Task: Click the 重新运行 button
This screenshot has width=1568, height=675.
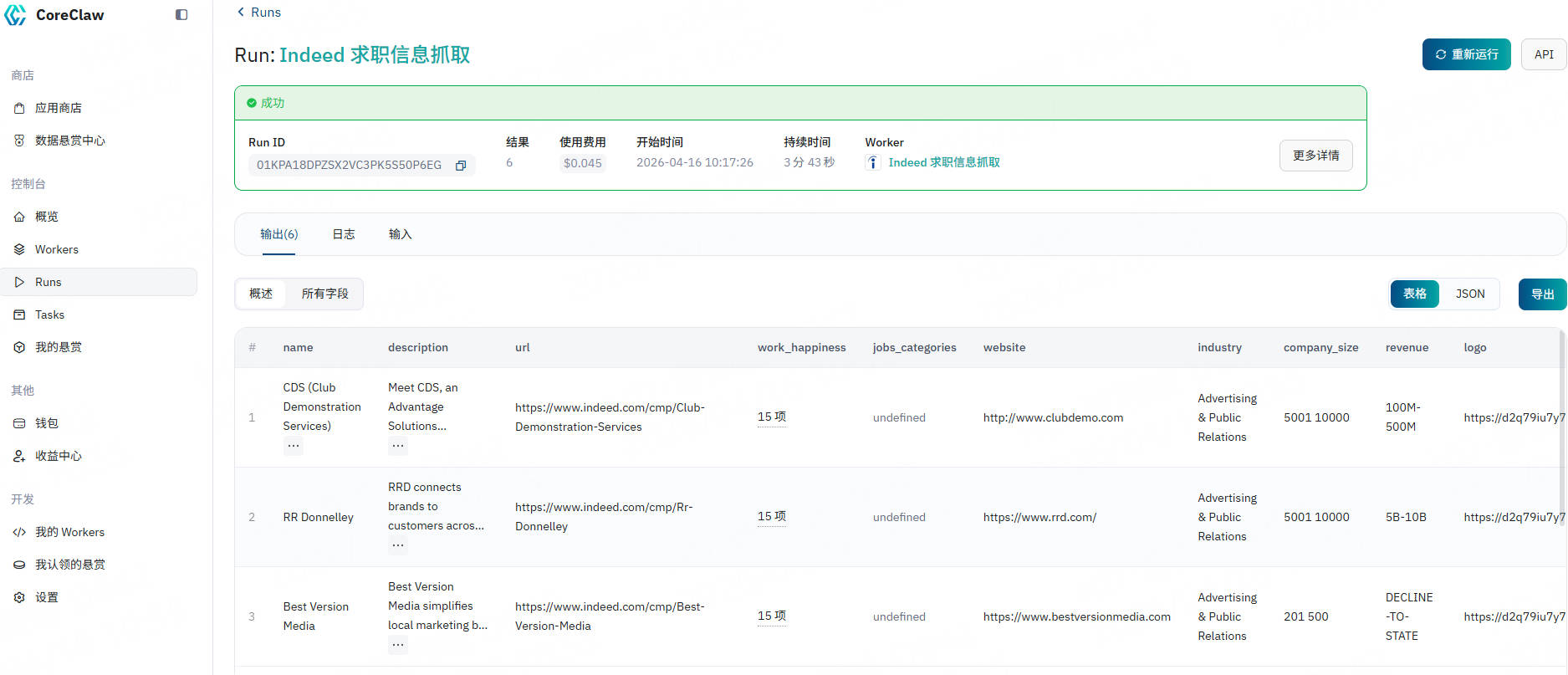Action: (1467, 54)
